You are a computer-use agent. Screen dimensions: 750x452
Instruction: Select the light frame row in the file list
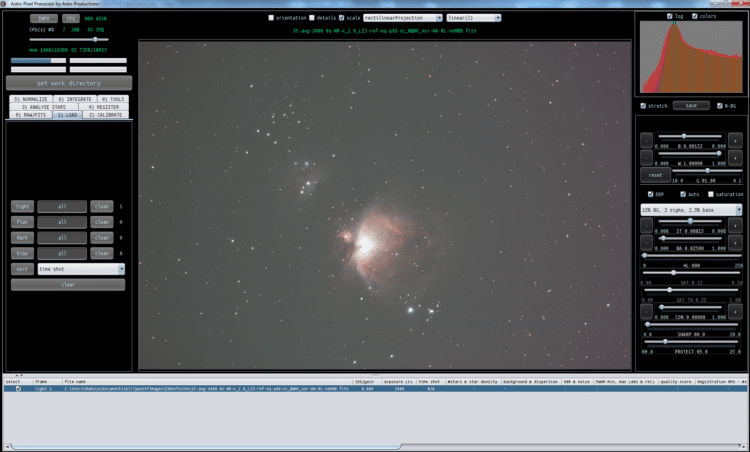tap(375, 389)
